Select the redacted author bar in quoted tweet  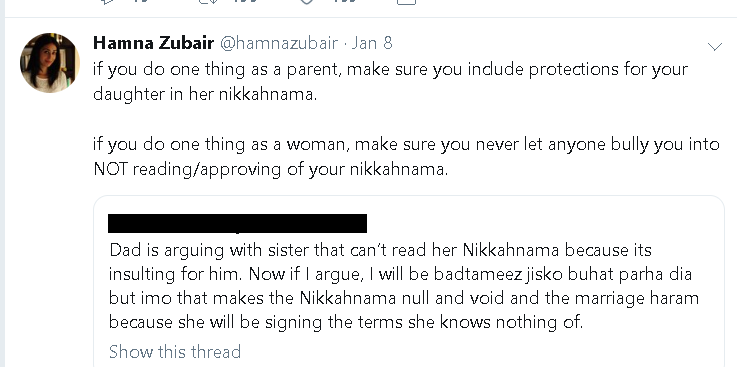click(x=237, y=223)
